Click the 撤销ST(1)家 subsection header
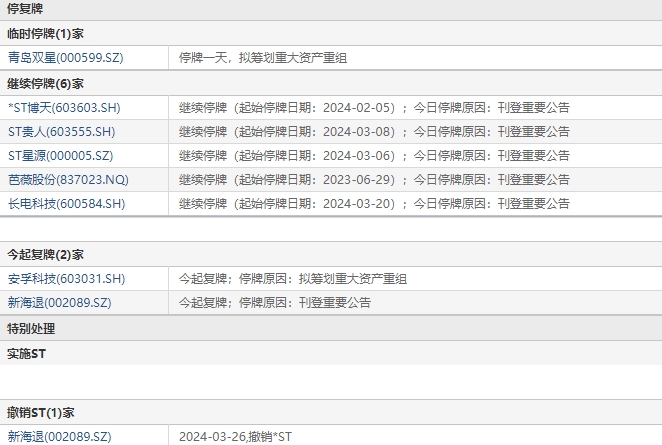The height and width of the screenshot is (445, 662). point(41,412)
